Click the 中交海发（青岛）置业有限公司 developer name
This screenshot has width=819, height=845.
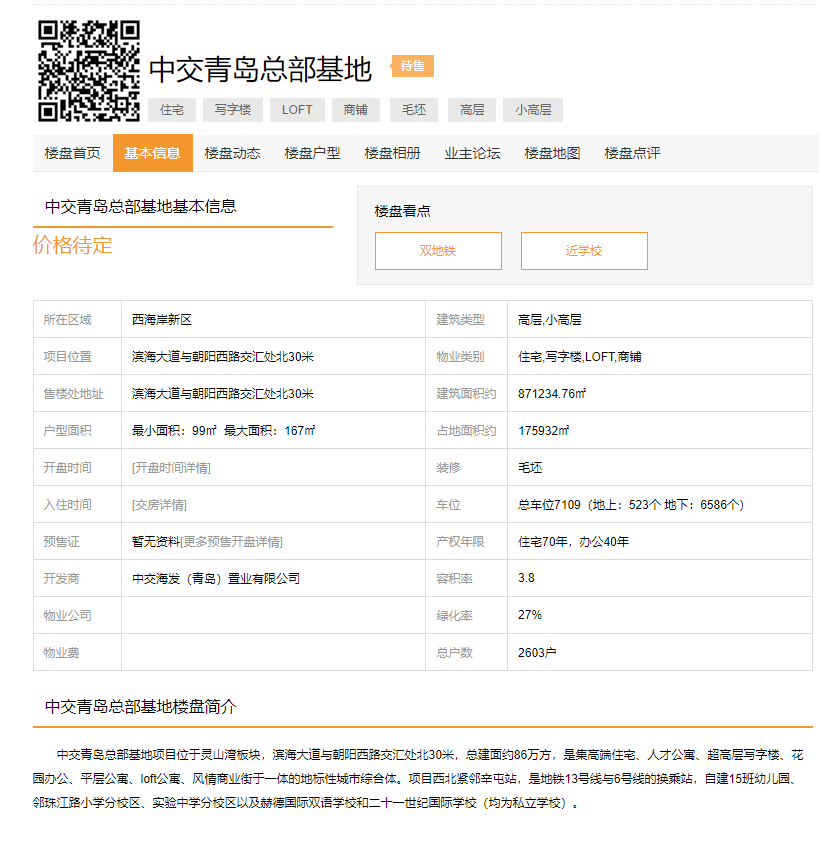(x=216, y=579)
